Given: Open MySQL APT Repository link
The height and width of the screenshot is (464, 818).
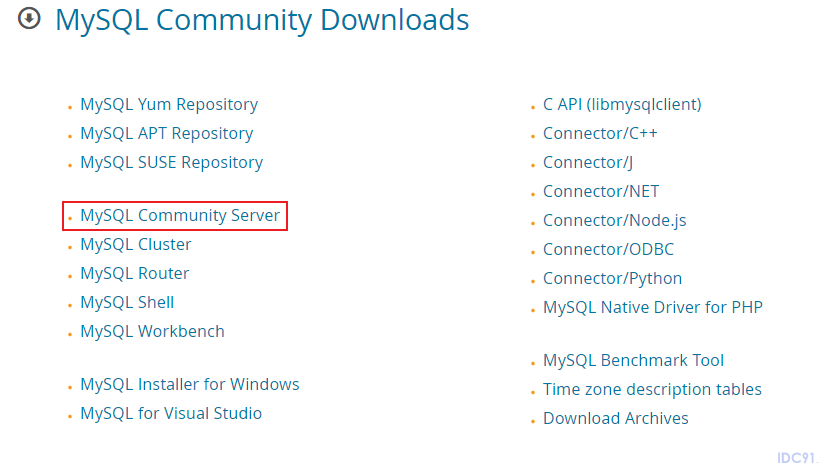Looking at the screenshot, I should coord(166,134).
